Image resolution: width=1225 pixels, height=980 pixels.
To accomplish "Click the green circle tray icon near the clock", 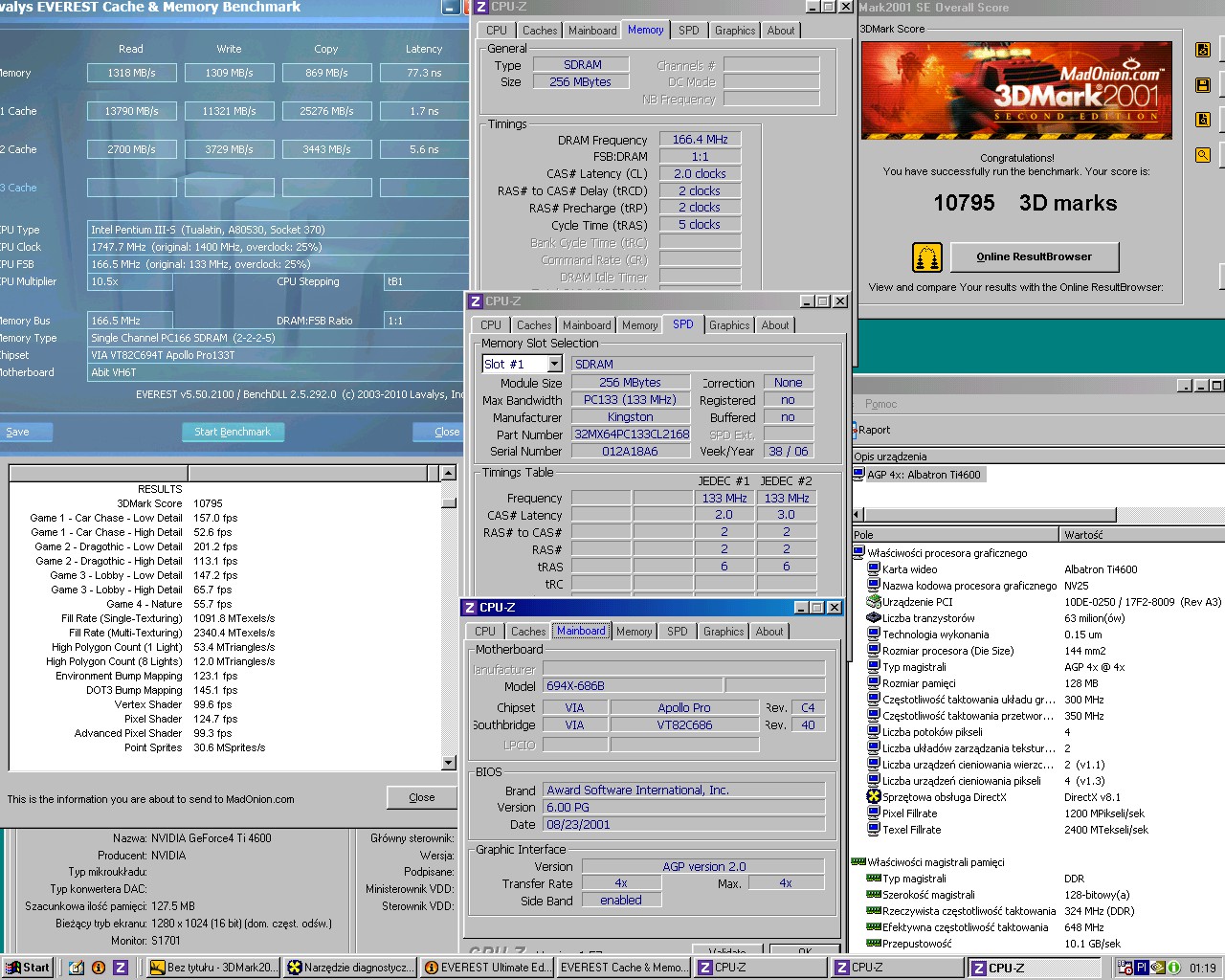I will tap(1173, 968).
